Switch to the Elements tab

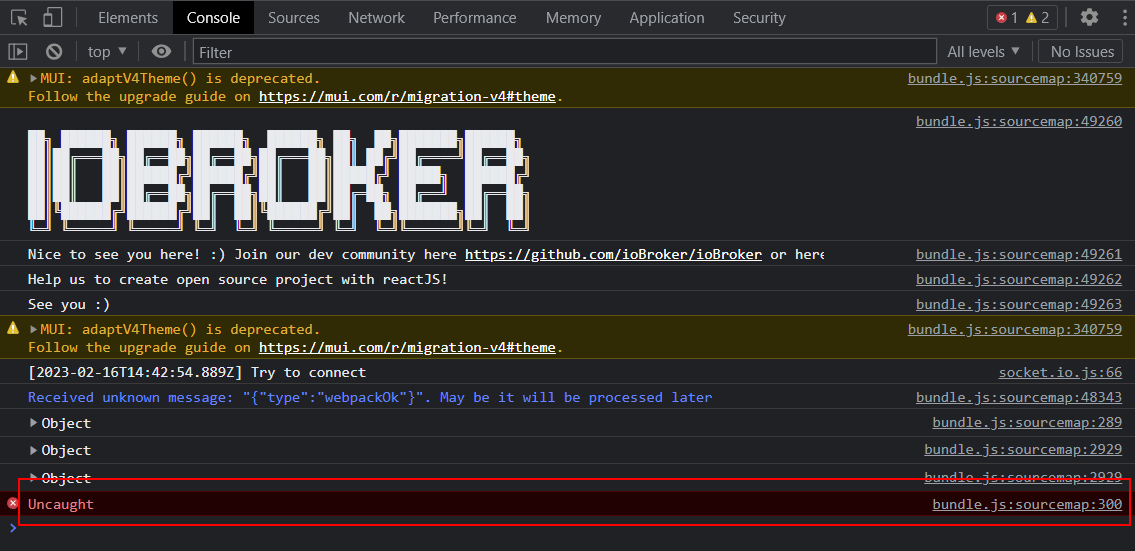pos(127,17)
